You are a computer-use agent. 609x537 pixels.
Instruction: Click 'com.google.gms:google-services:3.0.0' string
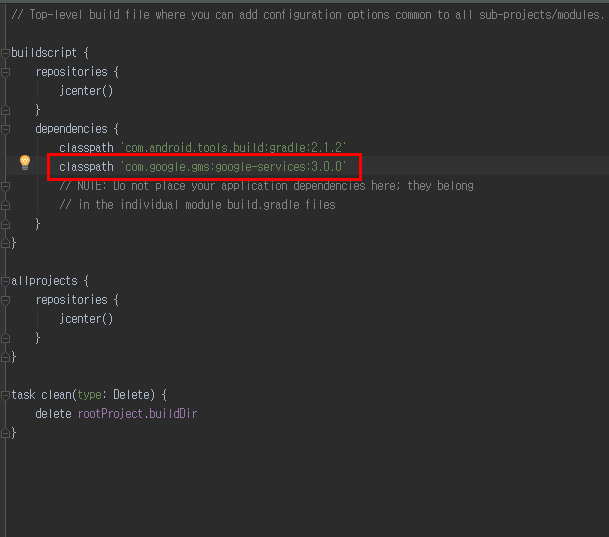pos(234,167)
